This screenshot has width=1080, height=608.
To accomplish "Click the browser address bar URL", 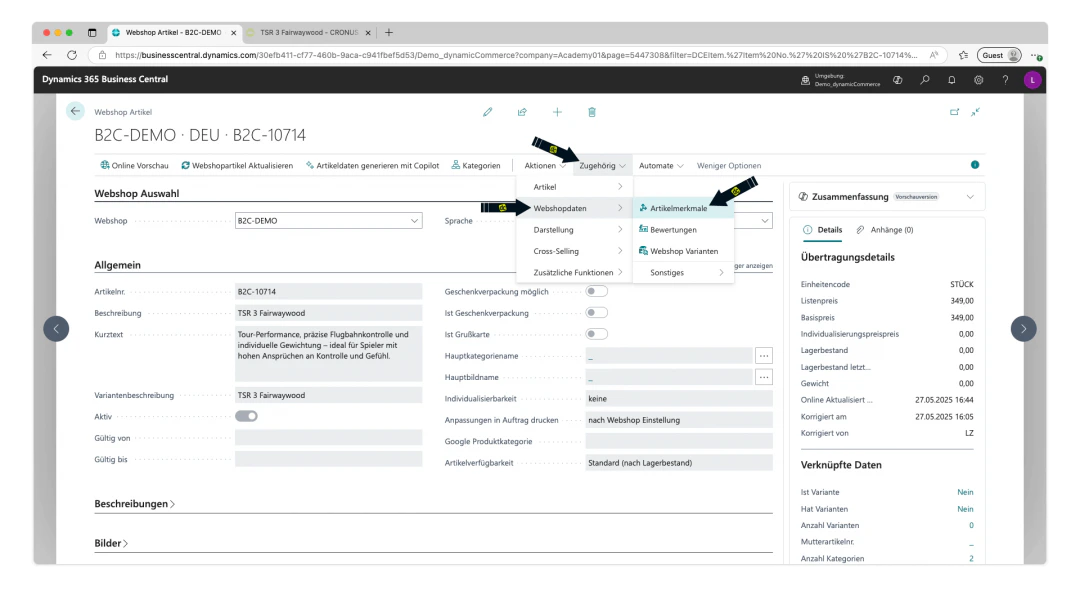I will [515, 55].
